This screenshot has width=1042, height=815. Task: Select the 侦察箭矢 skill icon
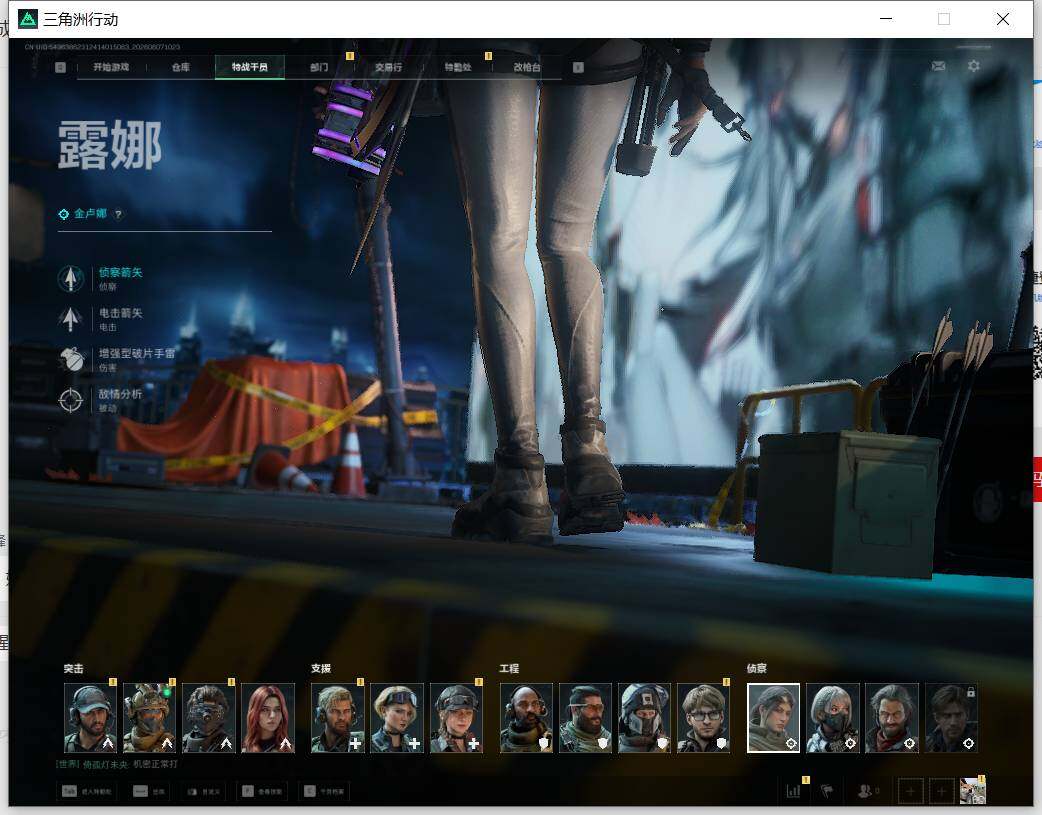70,279
